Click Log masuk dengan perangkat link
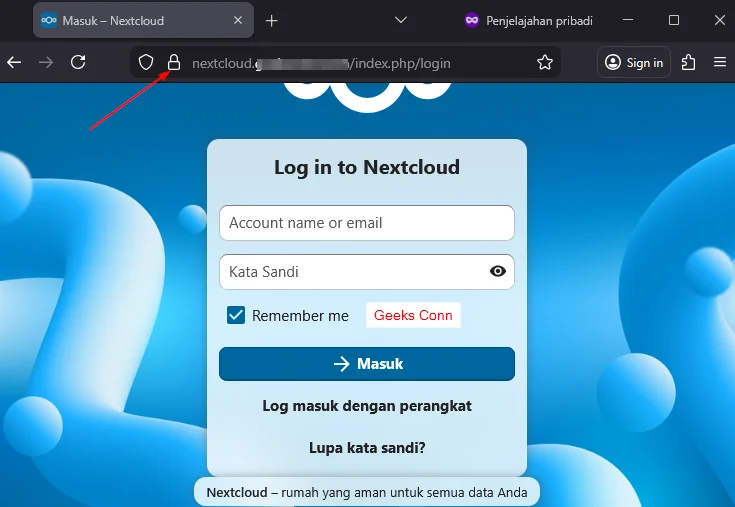Screen dimensions: 735x507 pos(367,406)
